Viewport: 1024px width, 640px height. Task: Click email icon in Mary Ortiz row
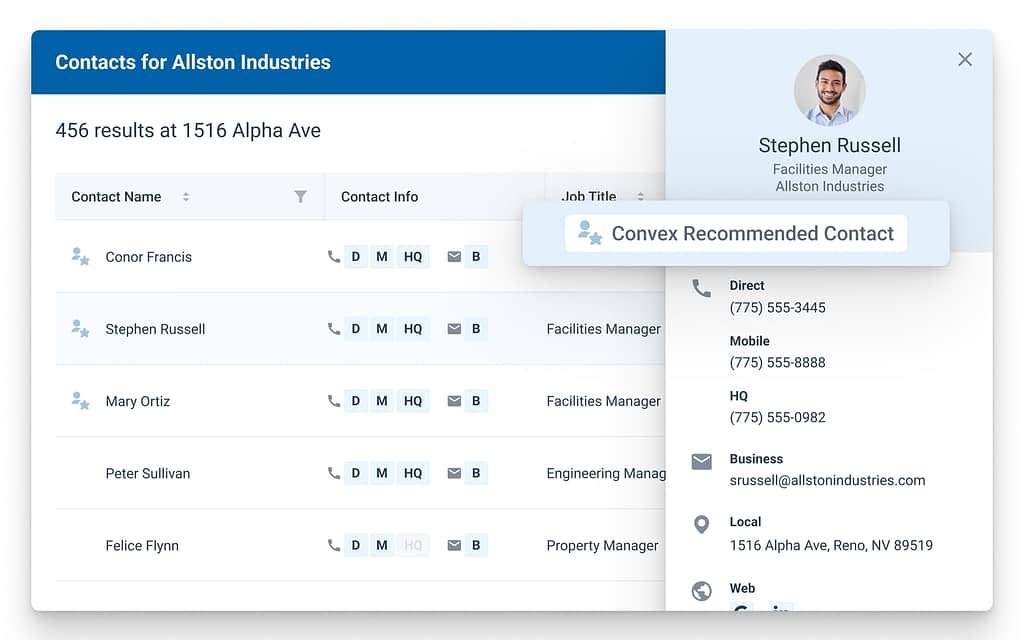(454, 400)
